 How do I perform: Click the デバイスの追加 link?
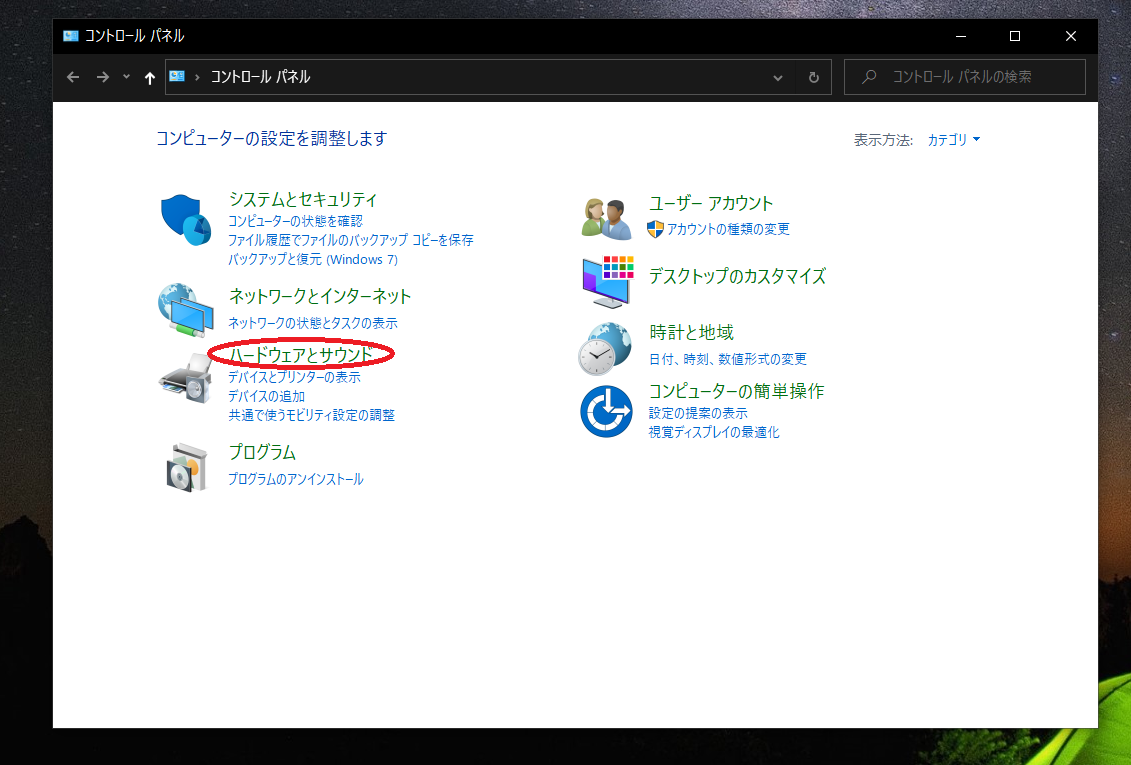[266, 397]
